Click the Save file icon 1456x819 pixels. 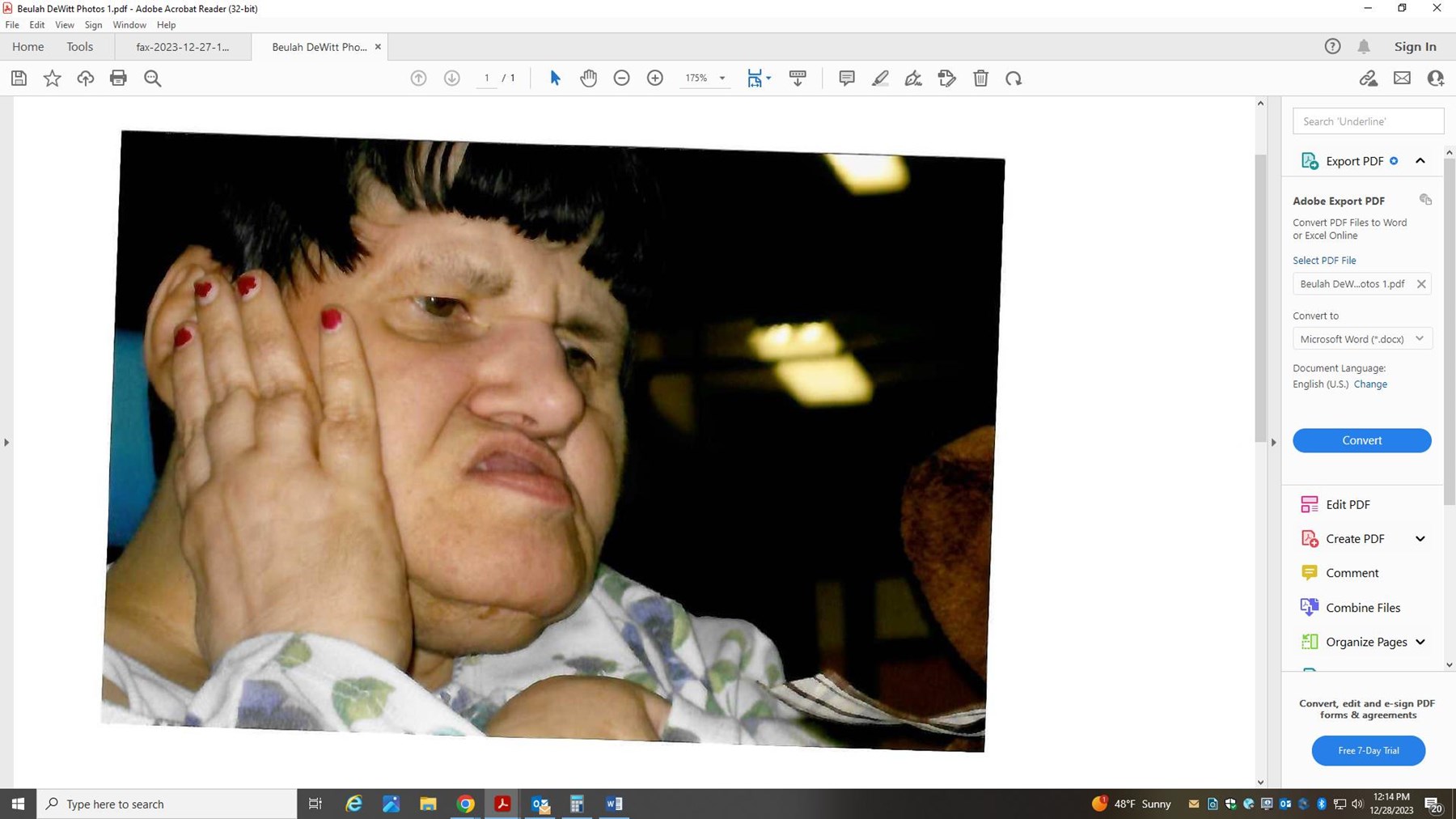click(19, 79)
